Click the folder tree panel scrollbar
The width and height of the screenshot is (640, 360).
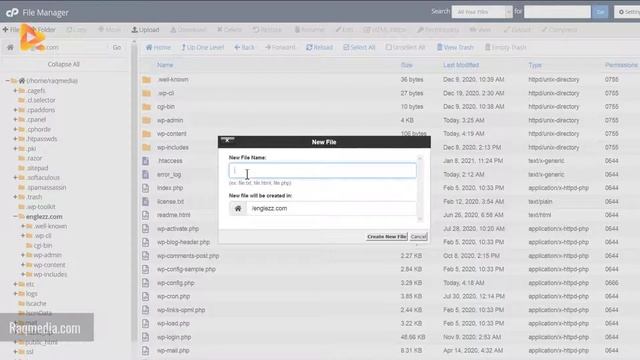tap(134, 192)
